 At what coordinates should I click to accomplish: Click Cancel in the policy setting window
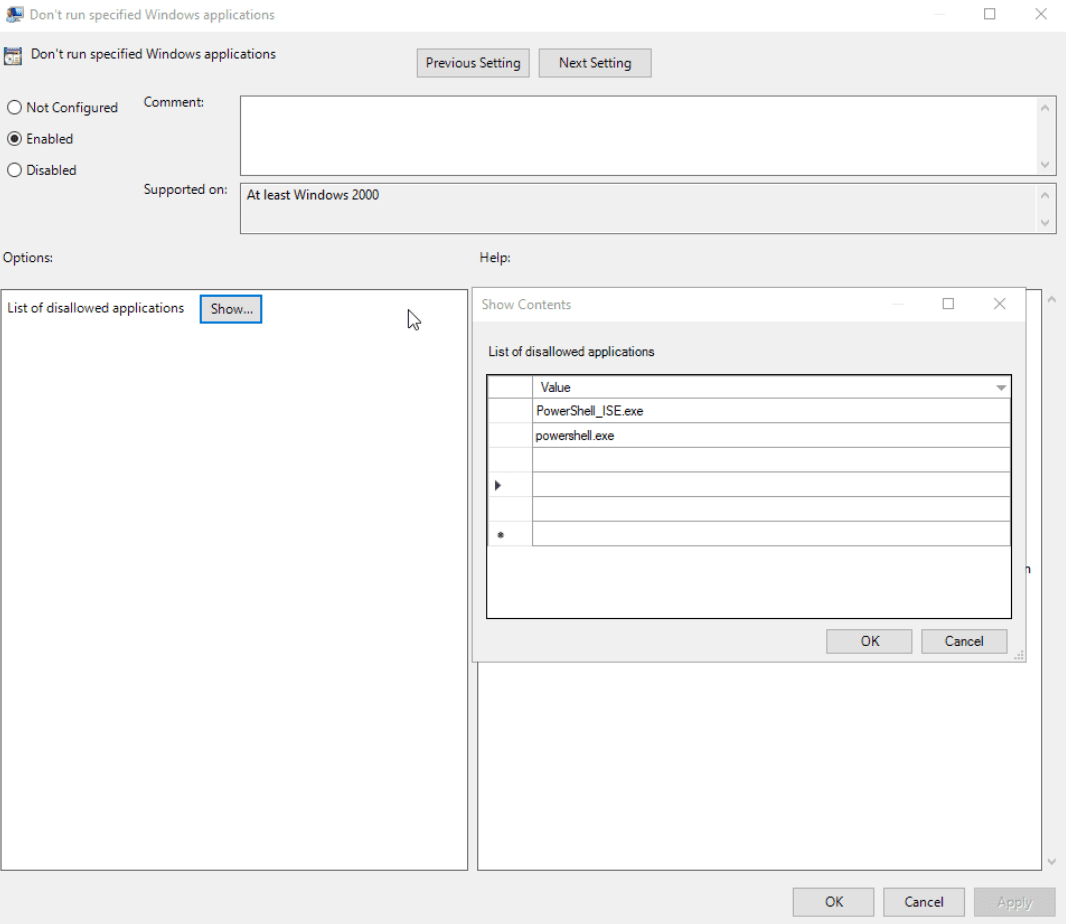(x=924, y=902)
